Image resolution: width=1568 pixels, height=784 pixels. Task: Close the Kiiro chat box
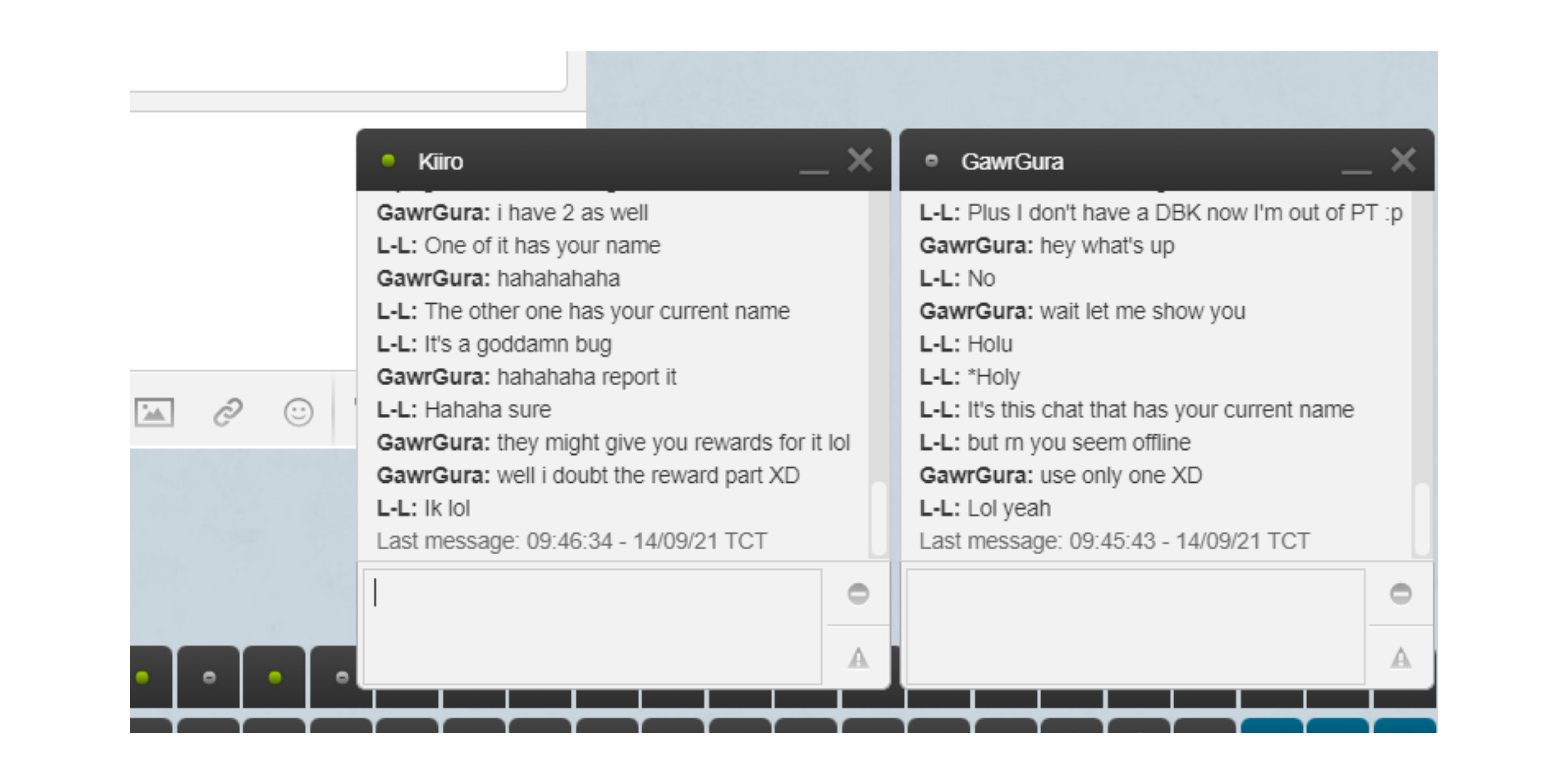860,161
